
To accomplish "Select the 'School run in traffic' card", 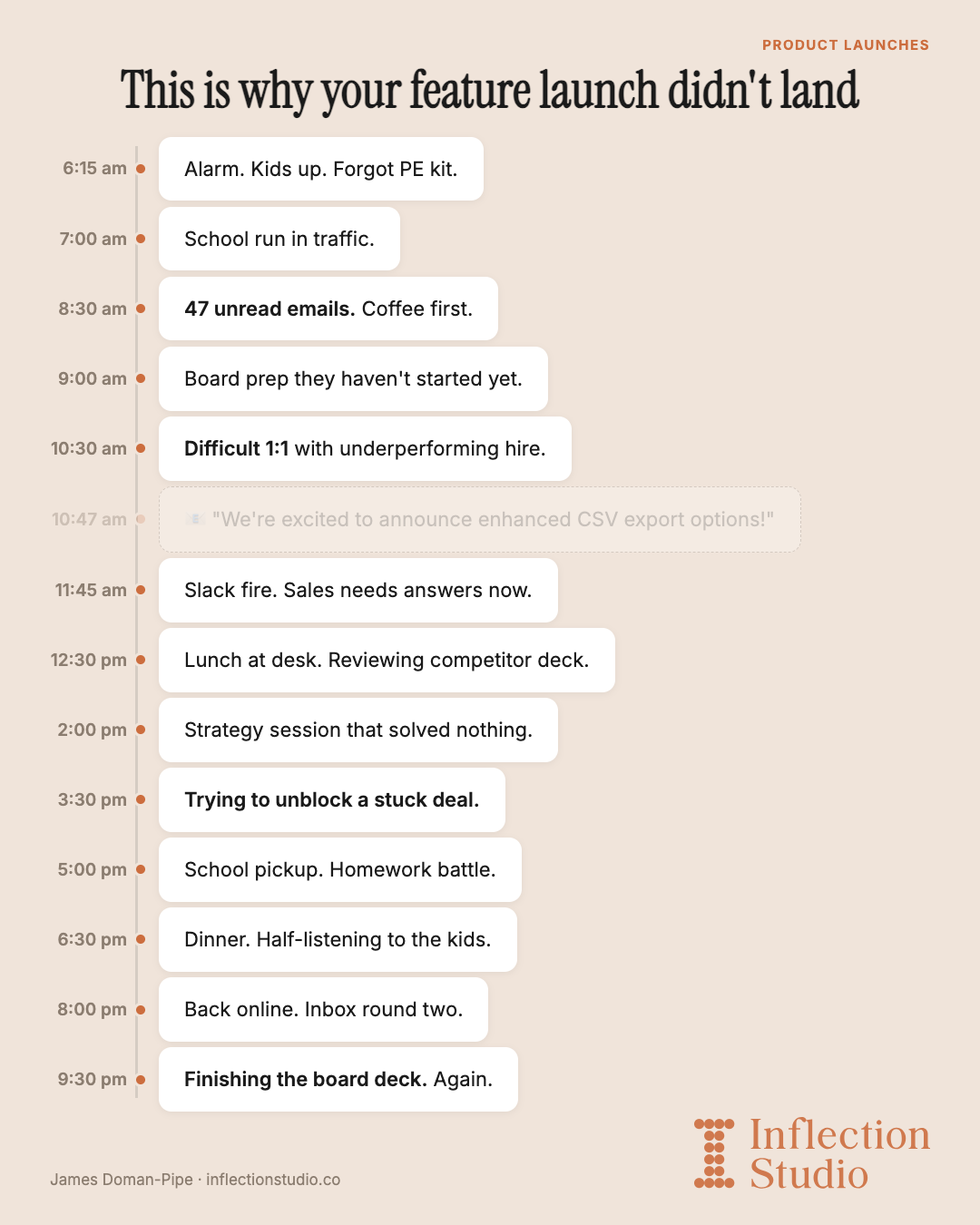I will (279, 239).
